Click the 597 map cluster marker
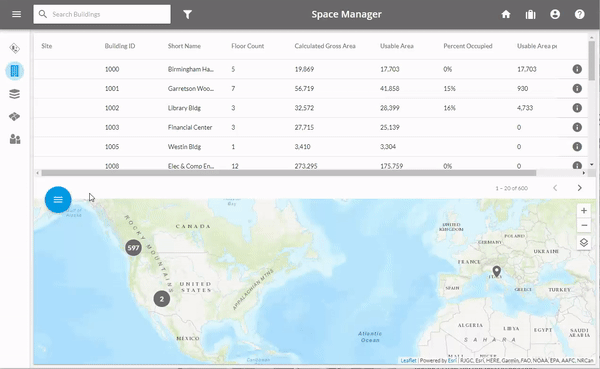Viewport: 600px width, 369px height. [x=133, y=248]
